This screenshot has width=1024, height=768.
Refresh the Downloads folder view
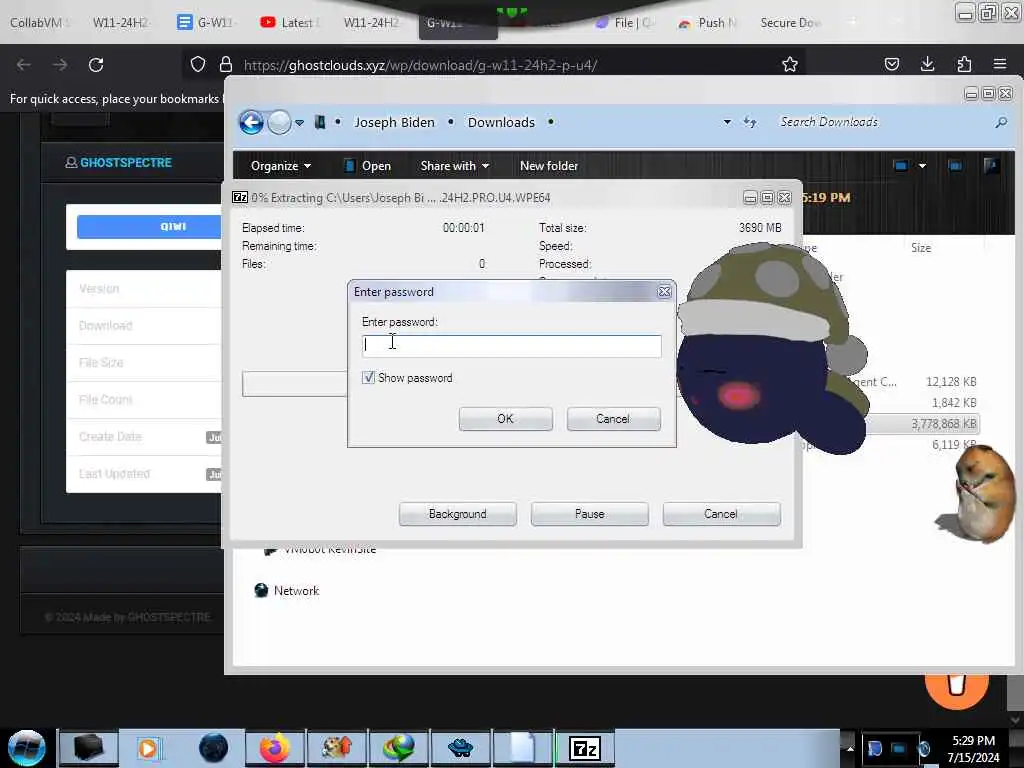pos(750,122)
